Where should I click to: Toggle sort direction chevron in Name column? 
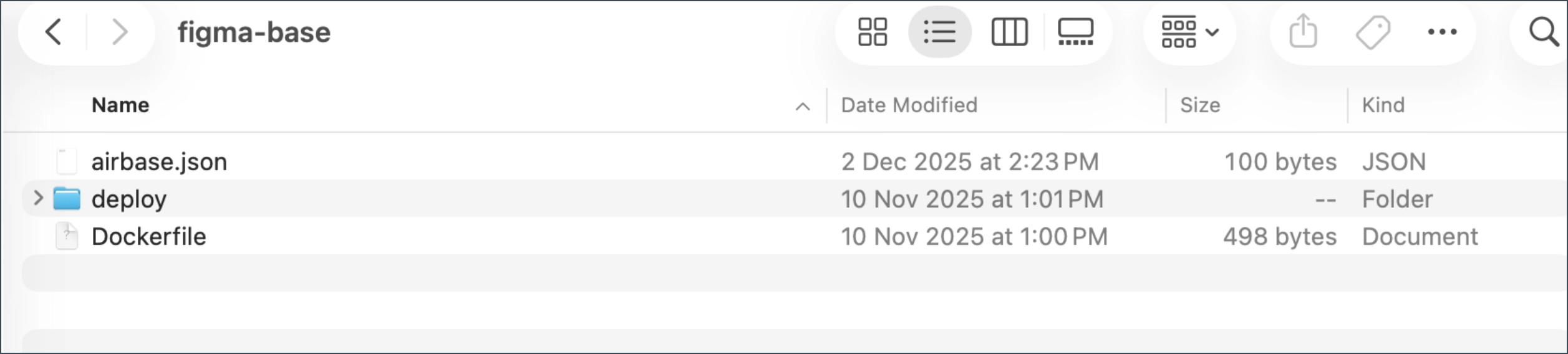point(803,107)
